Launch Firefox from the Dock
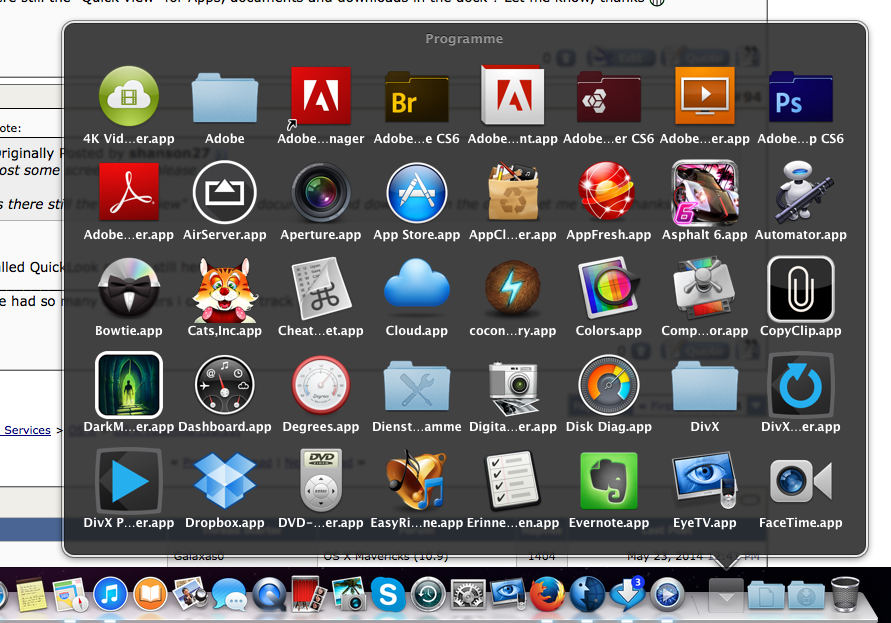The image size is (891, 623). coord(547,595)
